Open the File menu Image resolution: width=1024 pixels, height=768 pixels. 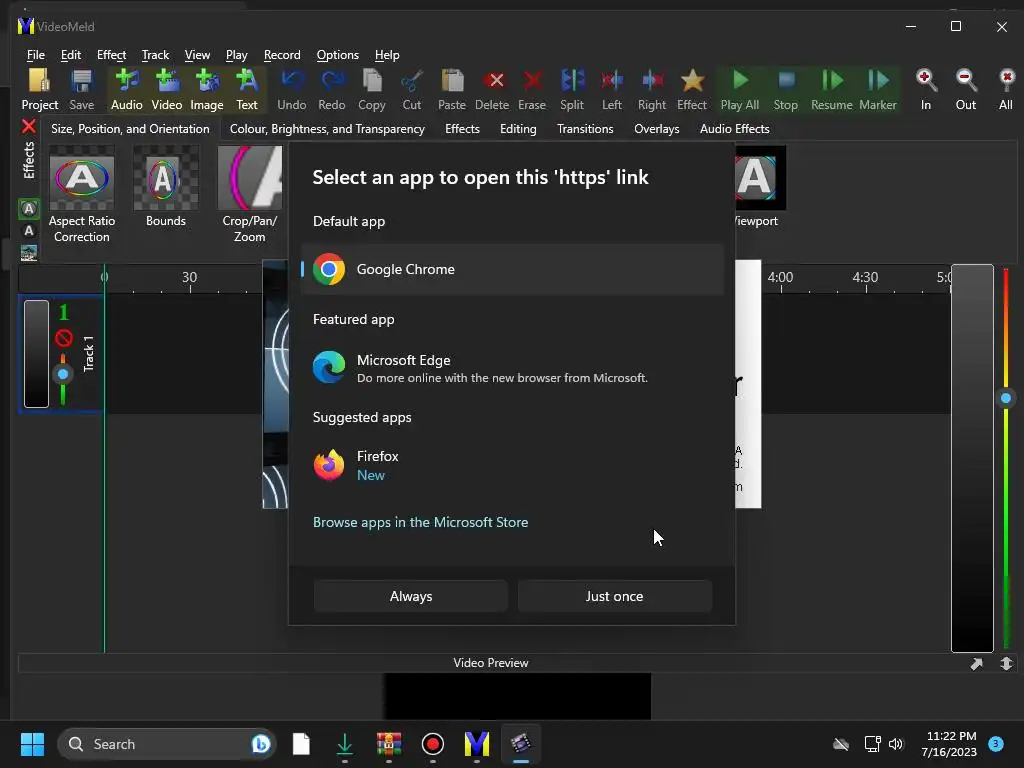(x=36, y=55)
